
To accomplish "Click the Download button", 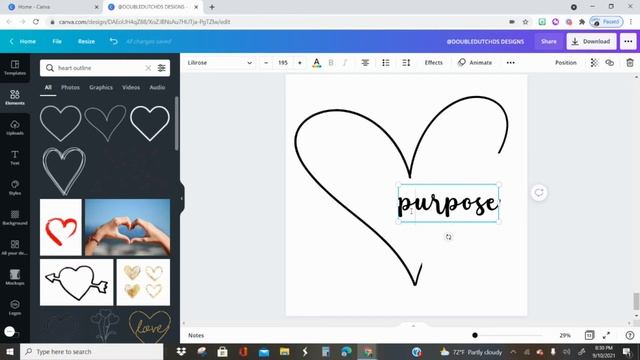I will (591, 41).
